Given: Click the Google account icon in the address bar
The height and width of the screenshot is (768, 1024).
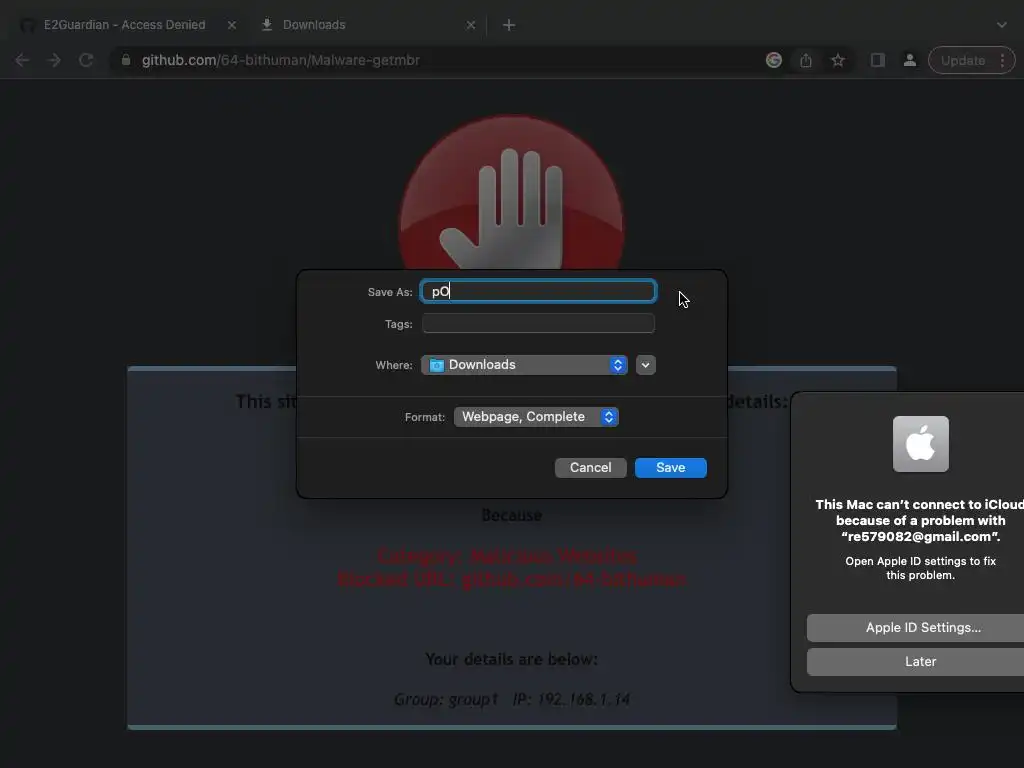Looking at the screenshot, I should [x=774, y=60].
